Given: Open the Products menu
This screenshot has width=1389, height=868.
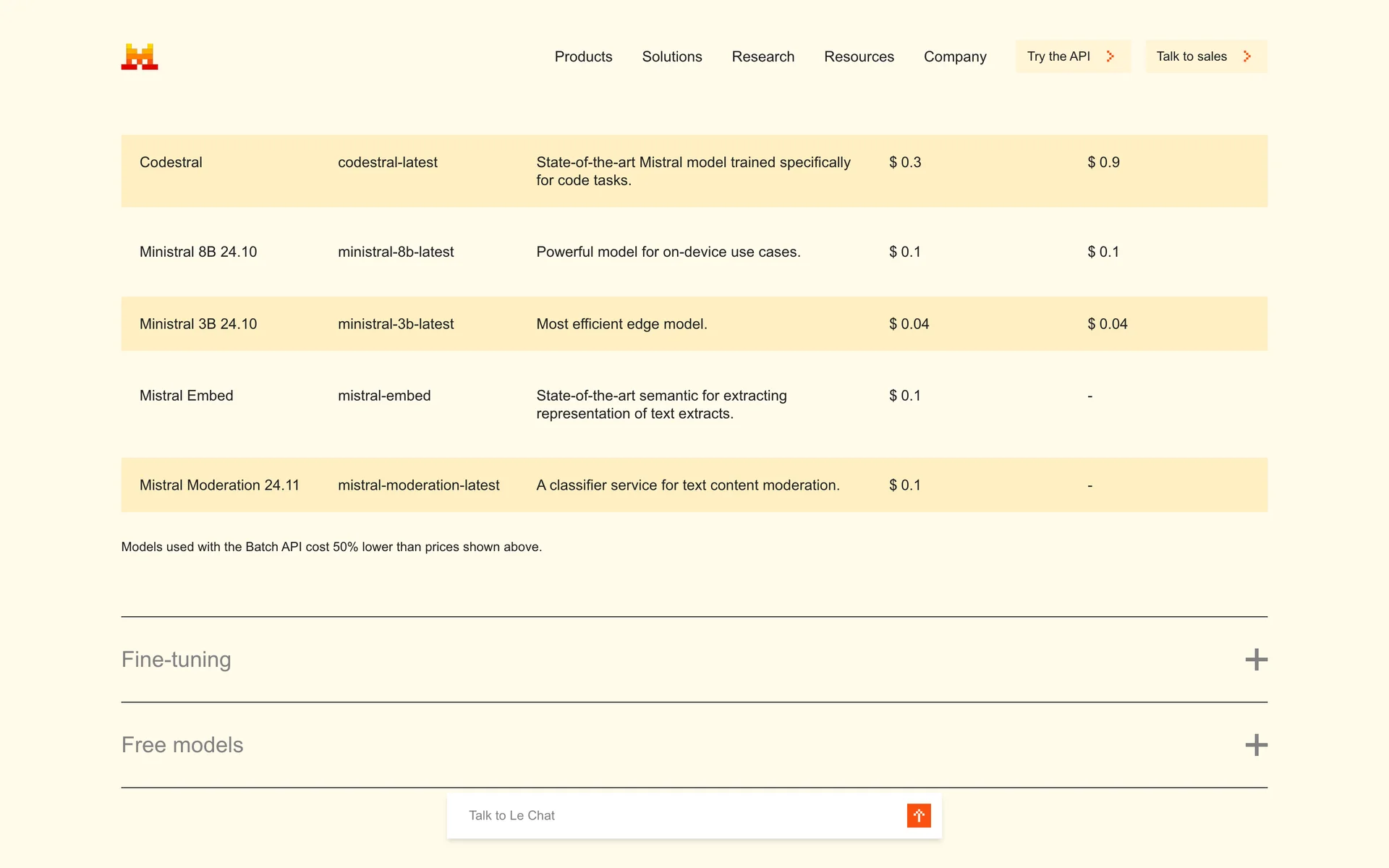Looking at the screenshot, I should (583, 56).
